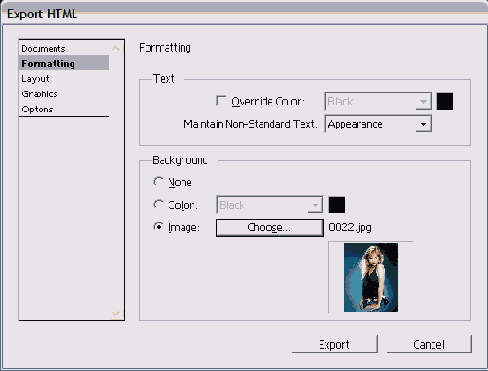This screenshot has width=488, height=371.
Task: Click the 0022.jpg file name
Action: [x=350, y=228]
